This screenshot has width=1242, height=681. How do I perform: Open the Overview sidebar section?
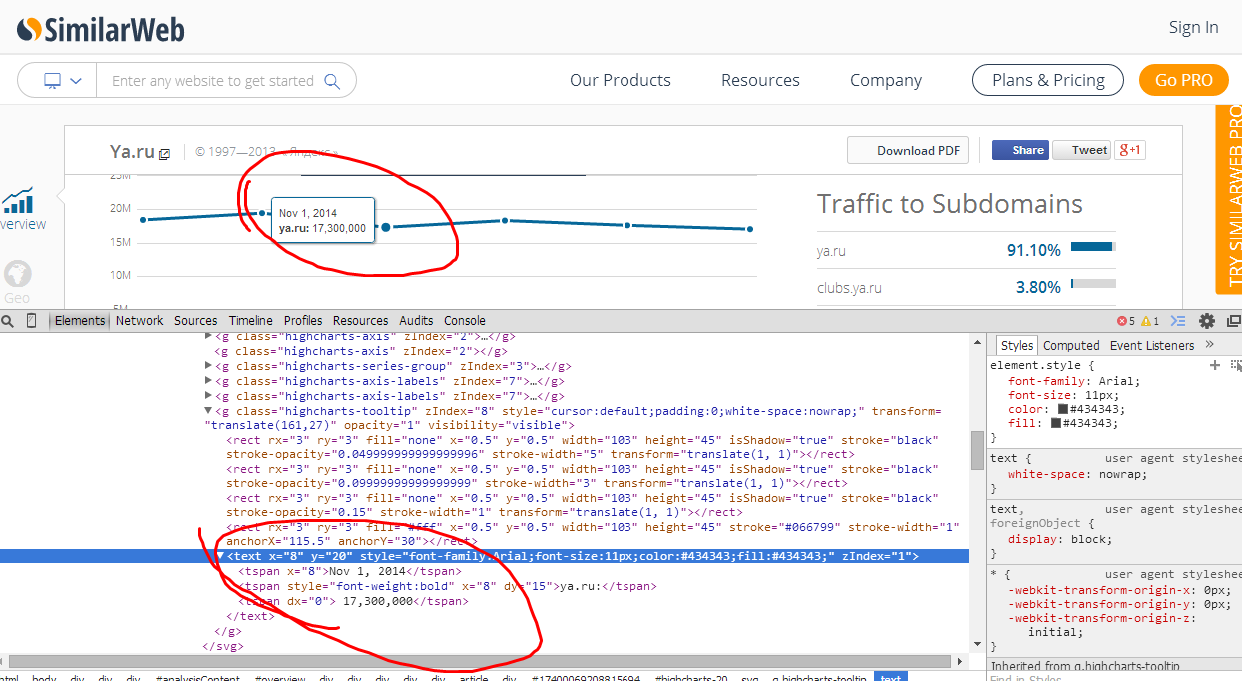[20, 208]
